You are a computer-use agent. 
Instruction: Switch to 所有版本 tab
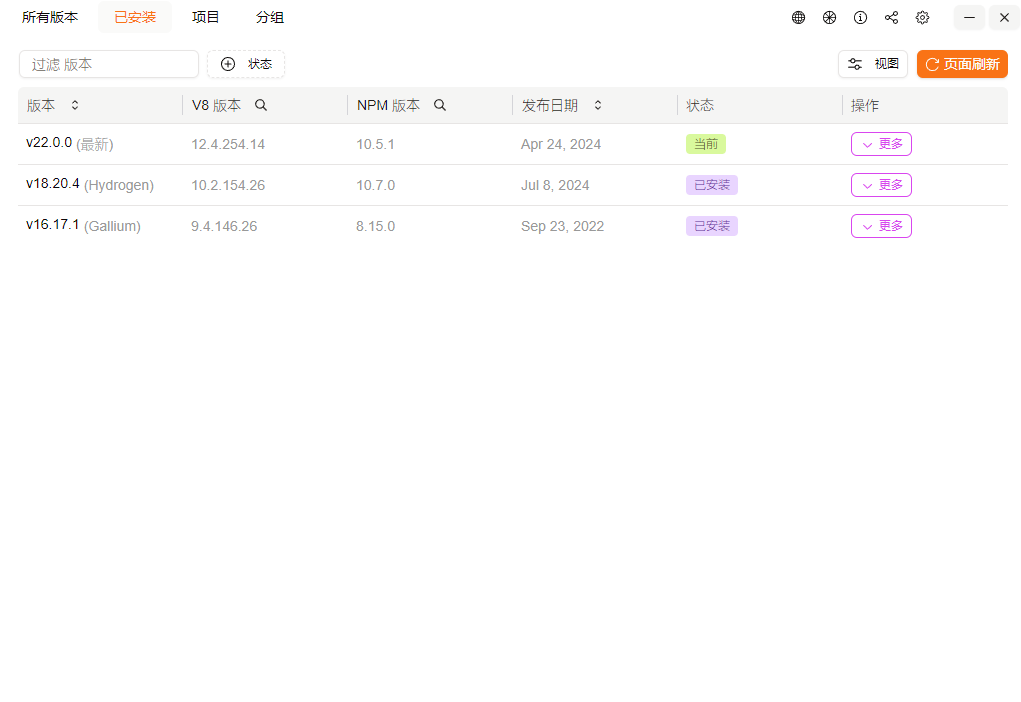tap(50, 18)
